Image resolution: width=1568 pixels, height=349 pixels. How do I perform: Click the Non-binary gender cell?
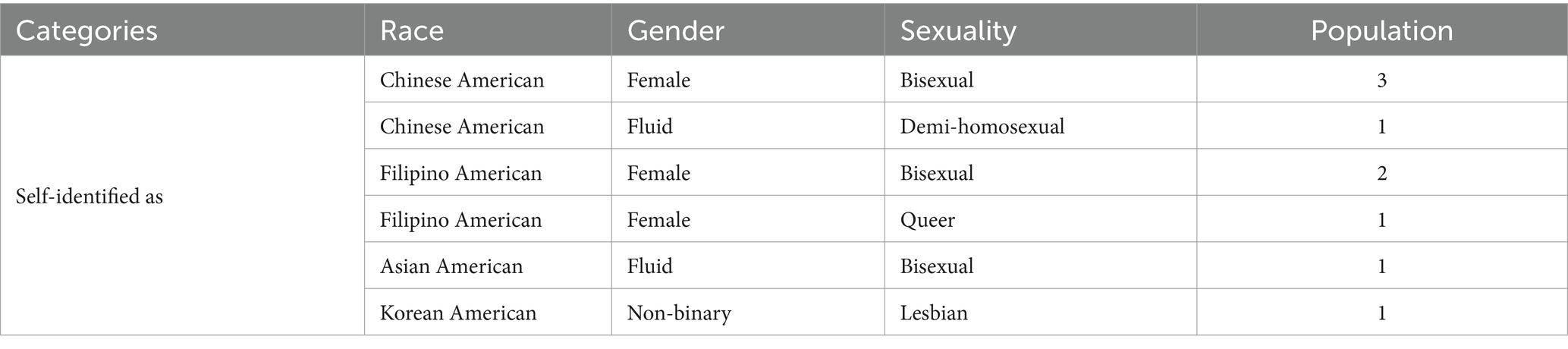pos(679,313)
